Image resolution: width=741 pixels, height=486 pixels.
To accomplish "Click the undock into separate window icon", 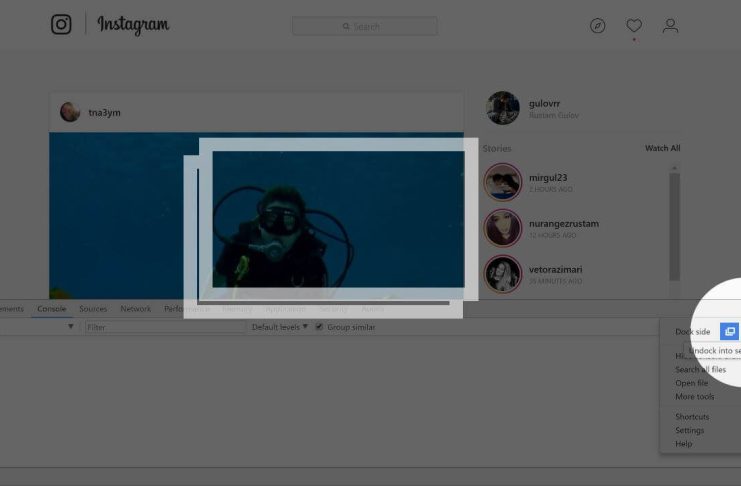I will (729, 331).
